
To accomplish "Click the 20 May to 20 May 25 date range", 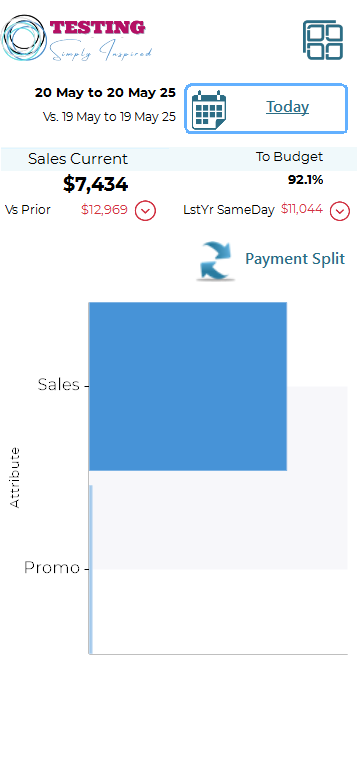I will (x=105, y=93).
